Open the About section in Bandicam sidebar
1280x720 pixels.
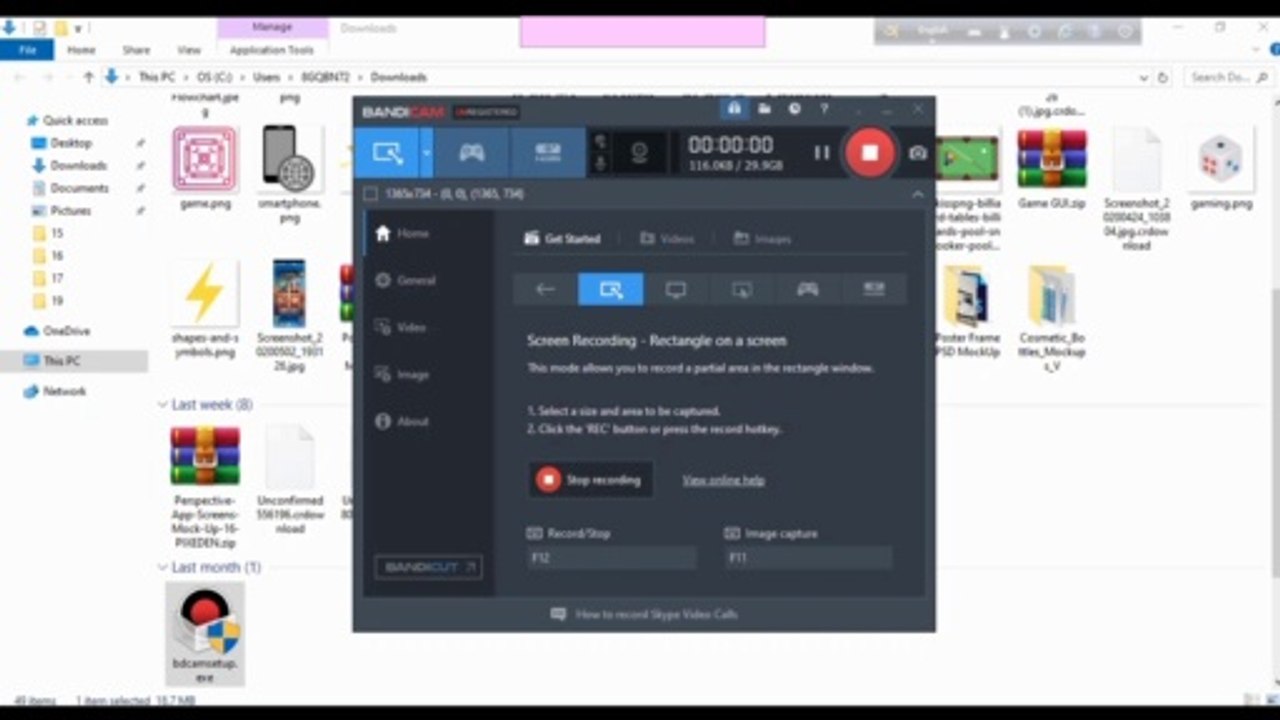tap(402, 422)
